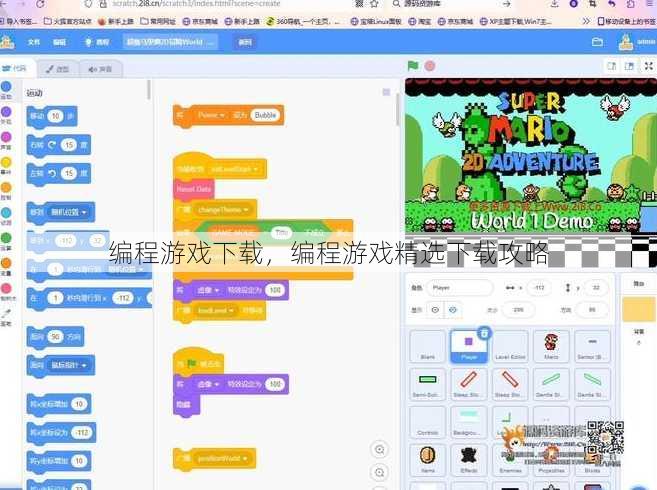
Task: Select the Level Editor sprite thumbnail
Action: click(x=510, y=346)
